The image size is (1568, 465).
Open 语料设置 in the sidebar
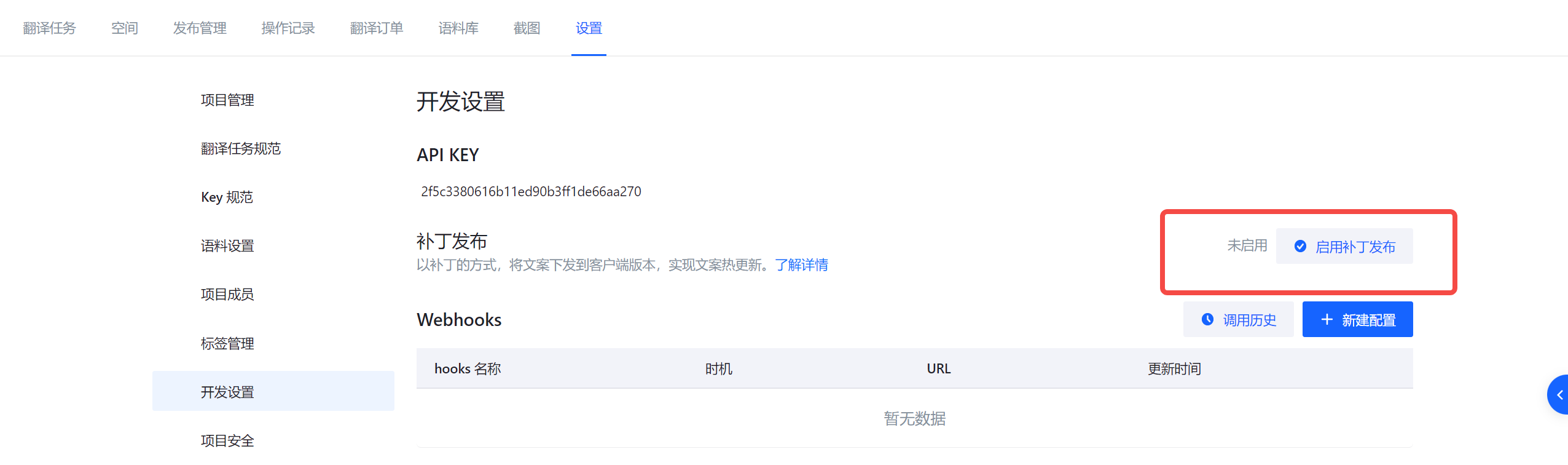(x=227, y=246)
